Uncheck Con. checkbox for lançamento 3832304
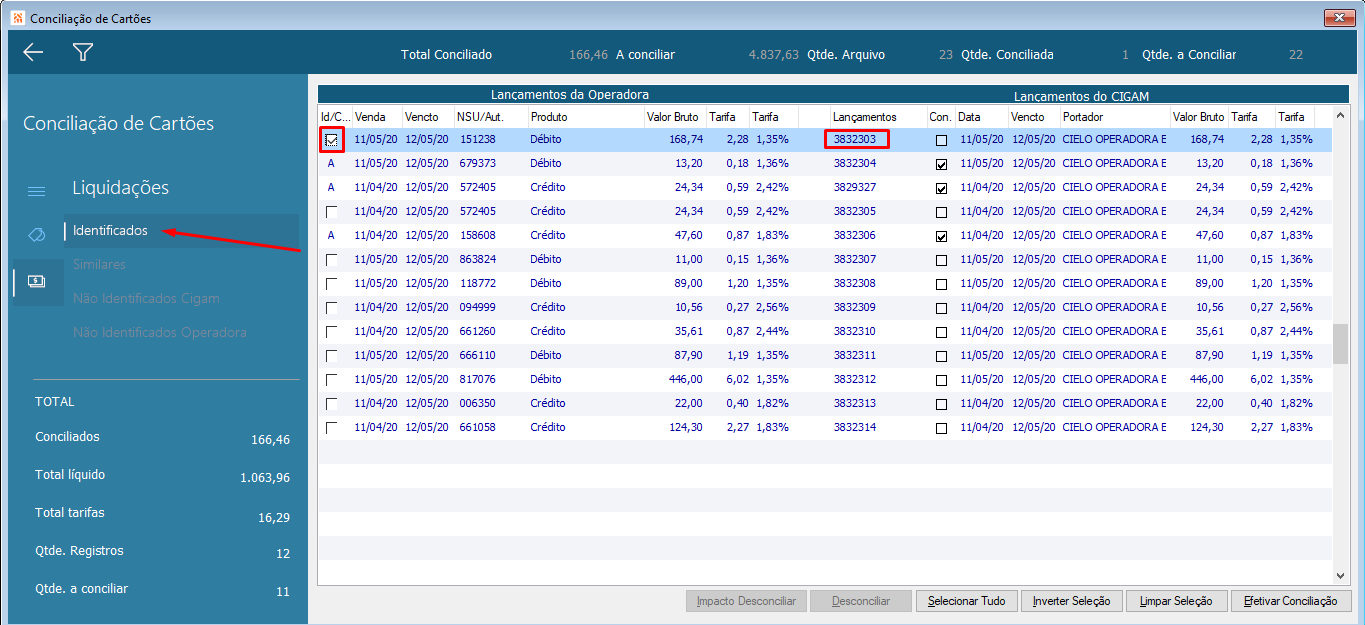Screen dimensions: 1365x625 pos(941,164)
